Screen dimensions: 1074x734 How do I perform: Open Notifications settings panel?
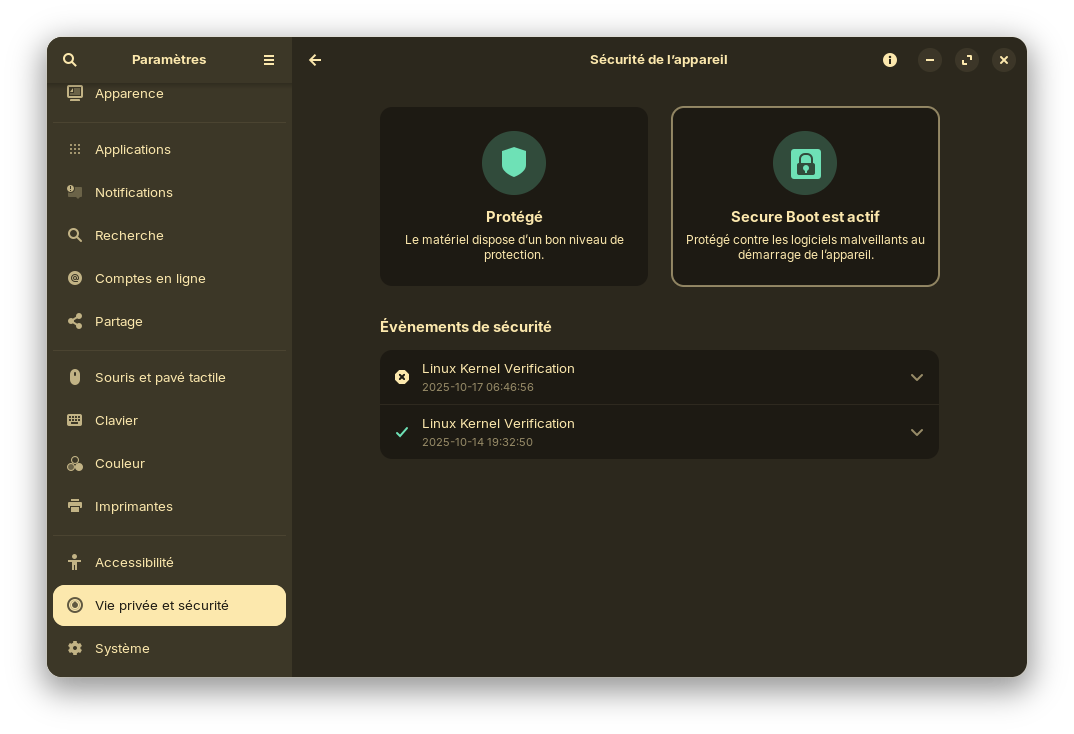coord(134,192)
